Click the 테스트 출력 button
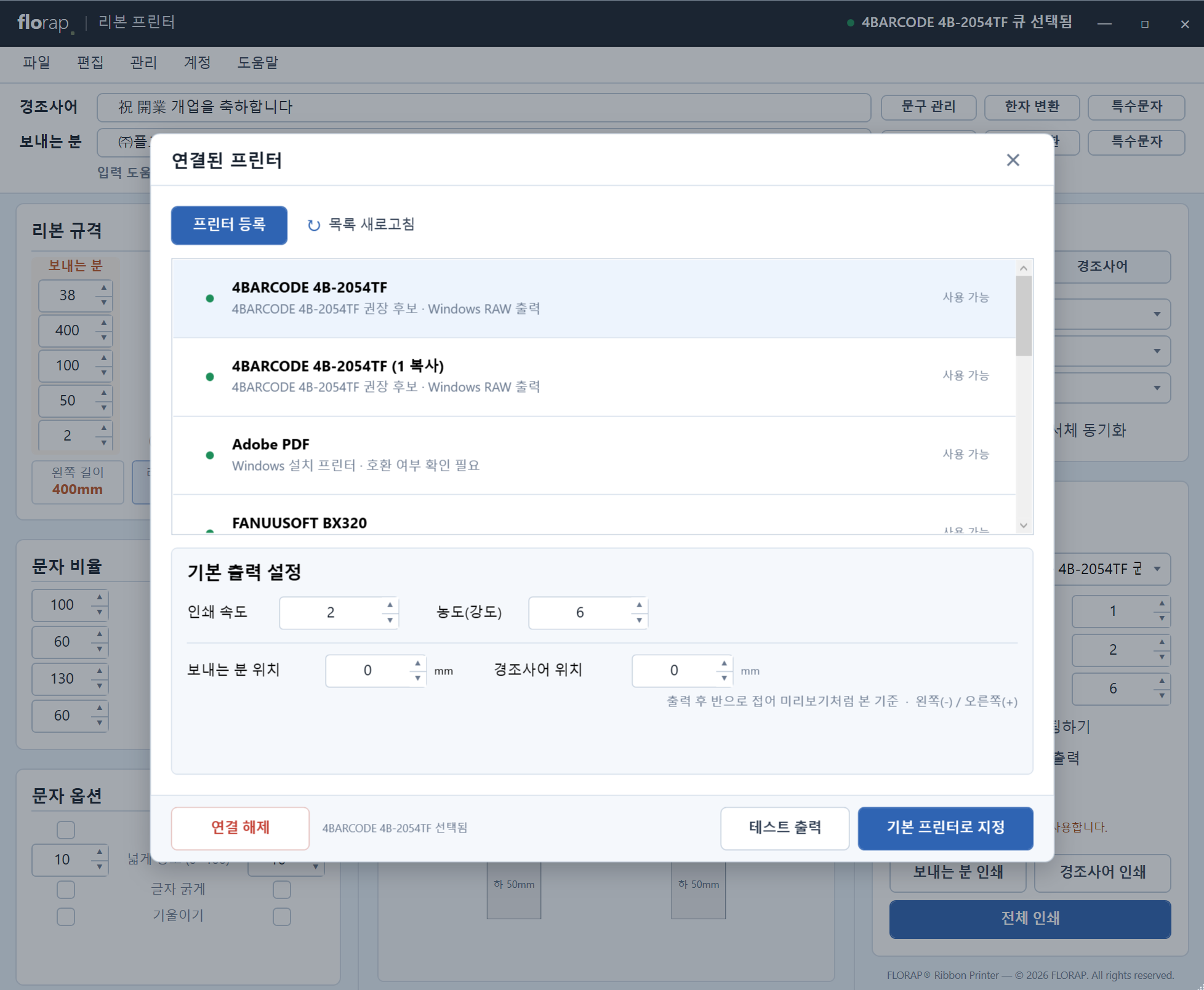This screenshot has height=990, width=1204. point(785,828)
